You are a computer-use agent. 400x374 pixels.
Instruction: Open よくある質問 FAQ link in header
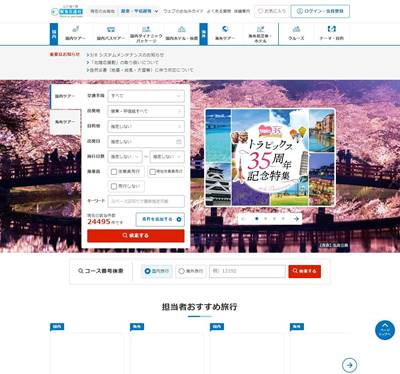219,11
